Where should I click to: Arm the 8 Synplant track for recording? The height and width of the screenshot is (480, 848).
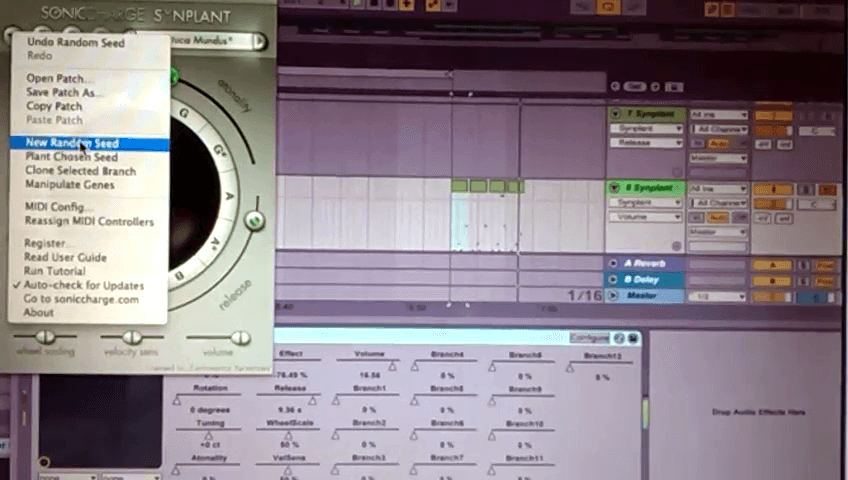click(x=827, y=189)
